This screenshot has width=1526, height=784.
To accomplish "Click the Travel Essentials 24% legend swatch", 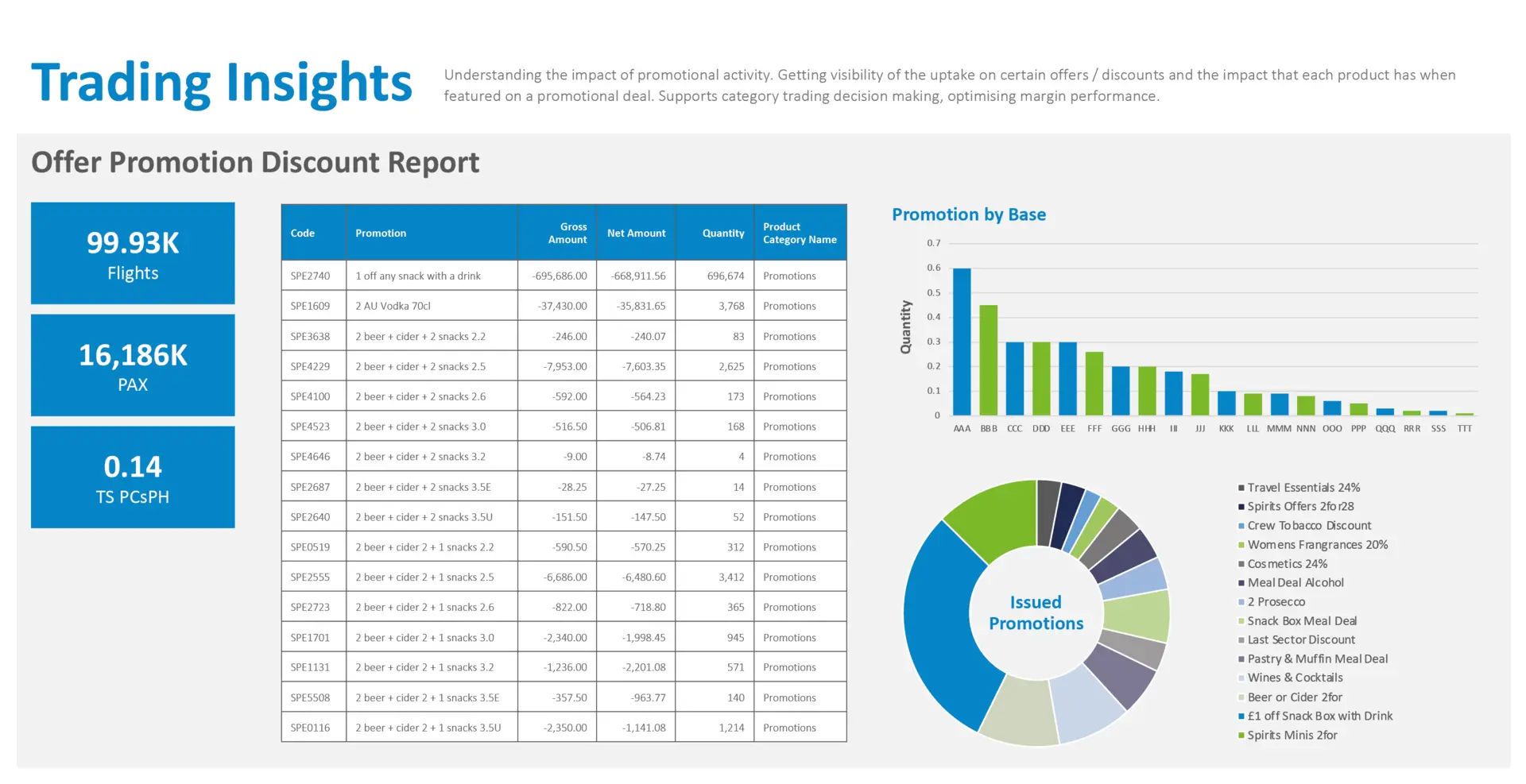I will click(1241, 488).
